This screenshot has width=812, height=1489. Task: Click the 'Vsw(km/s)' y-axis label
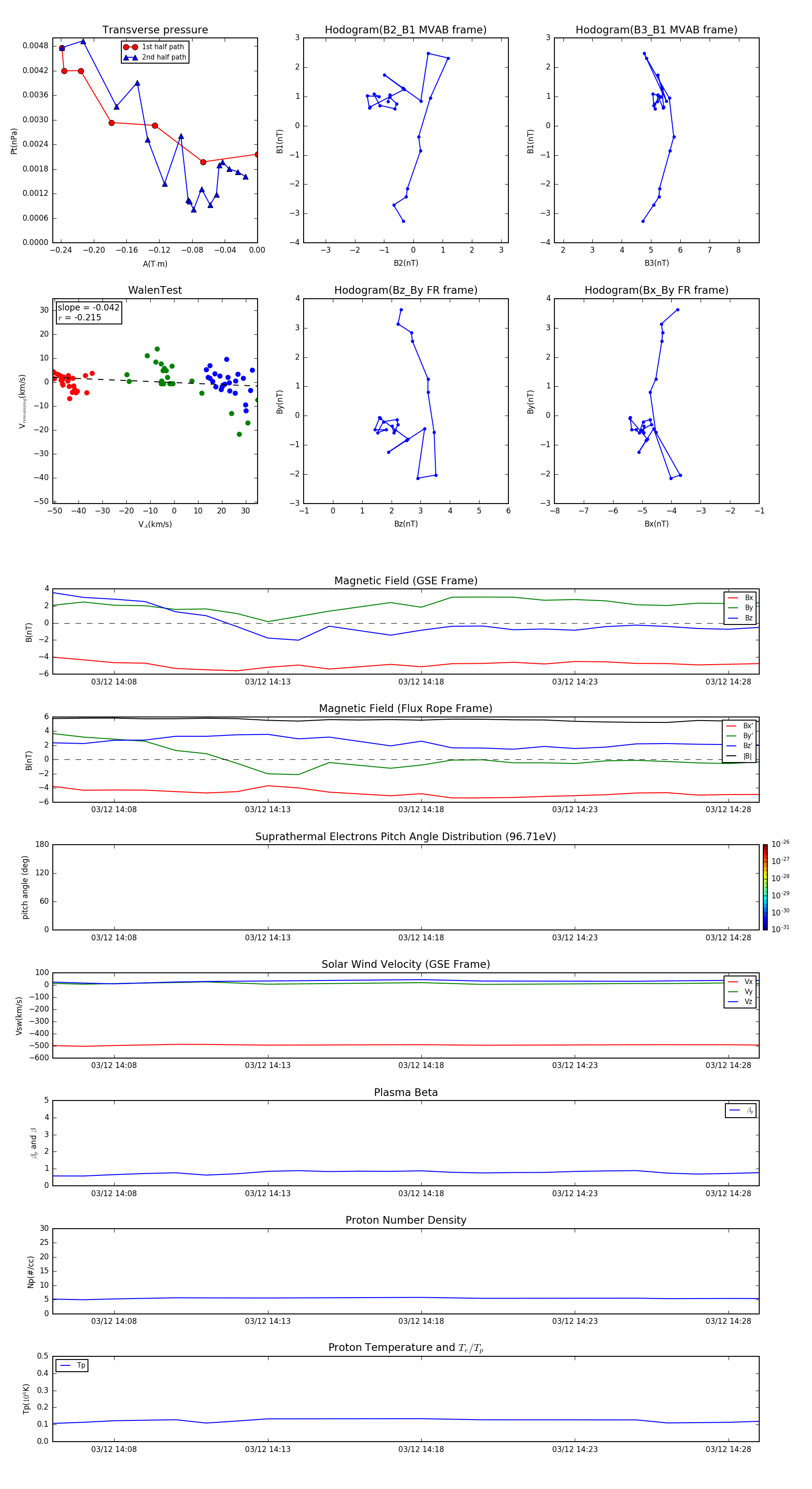click(x=19, y=1016)
